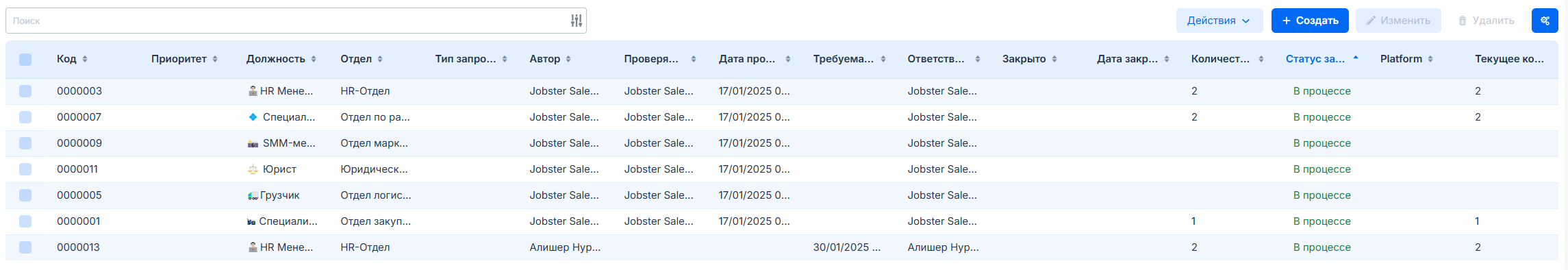Click the Изменить button
This screenshot has height=270, width=1568.
tap(1398, 21)
